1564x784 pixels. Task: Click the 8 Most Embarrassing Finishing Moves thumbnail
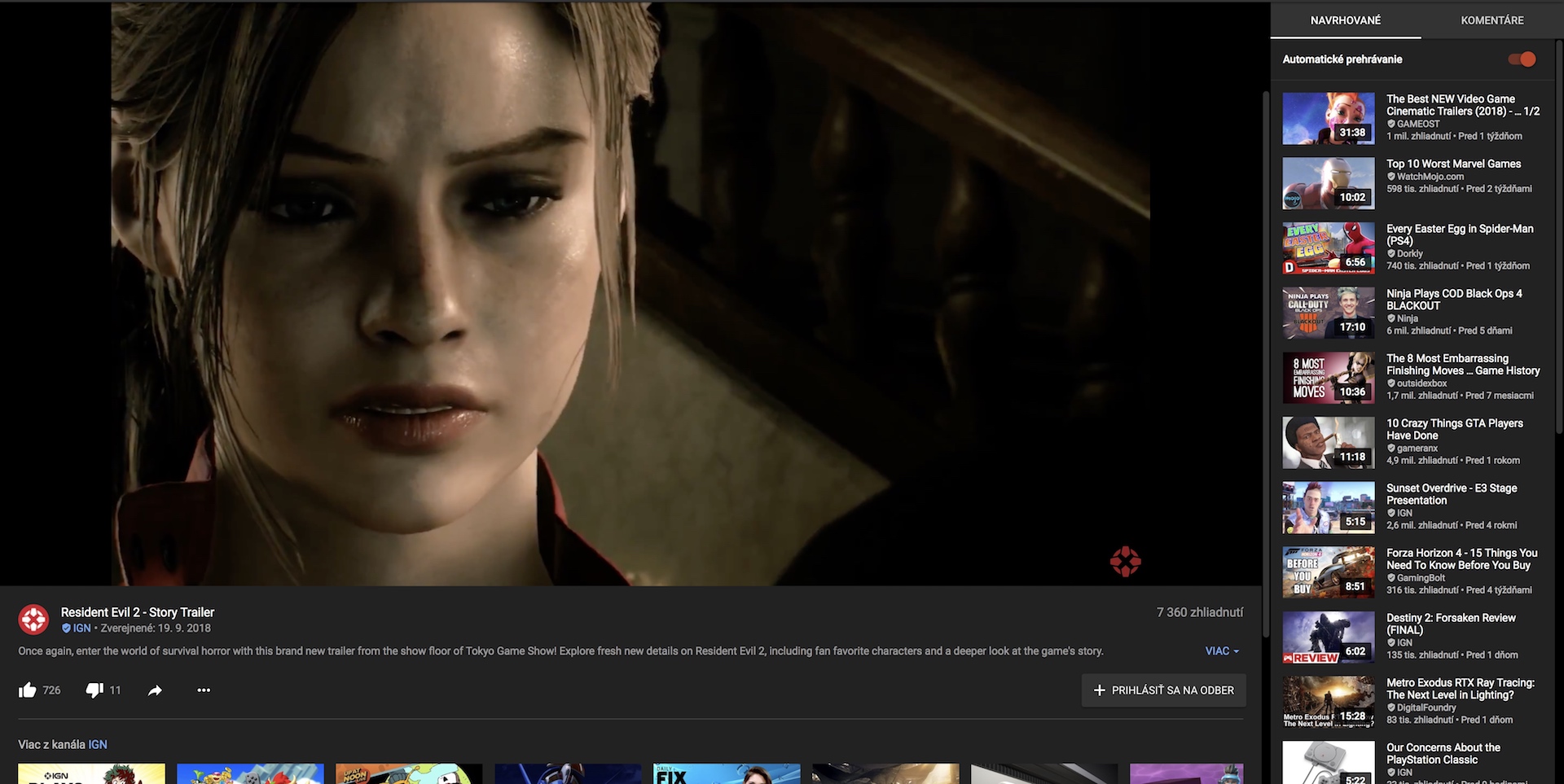click(x=1329, y=379)
